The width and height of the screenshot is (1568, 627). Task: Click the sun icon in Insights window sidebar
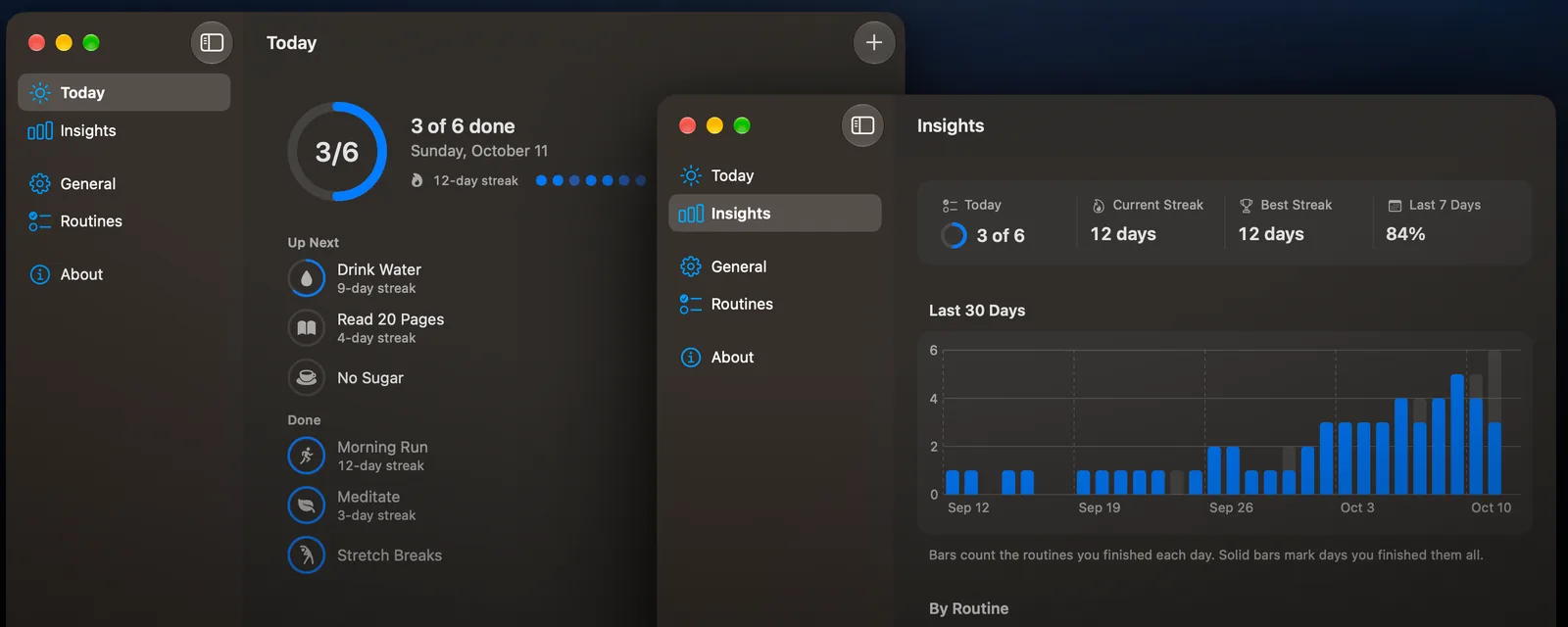[691, 175]
